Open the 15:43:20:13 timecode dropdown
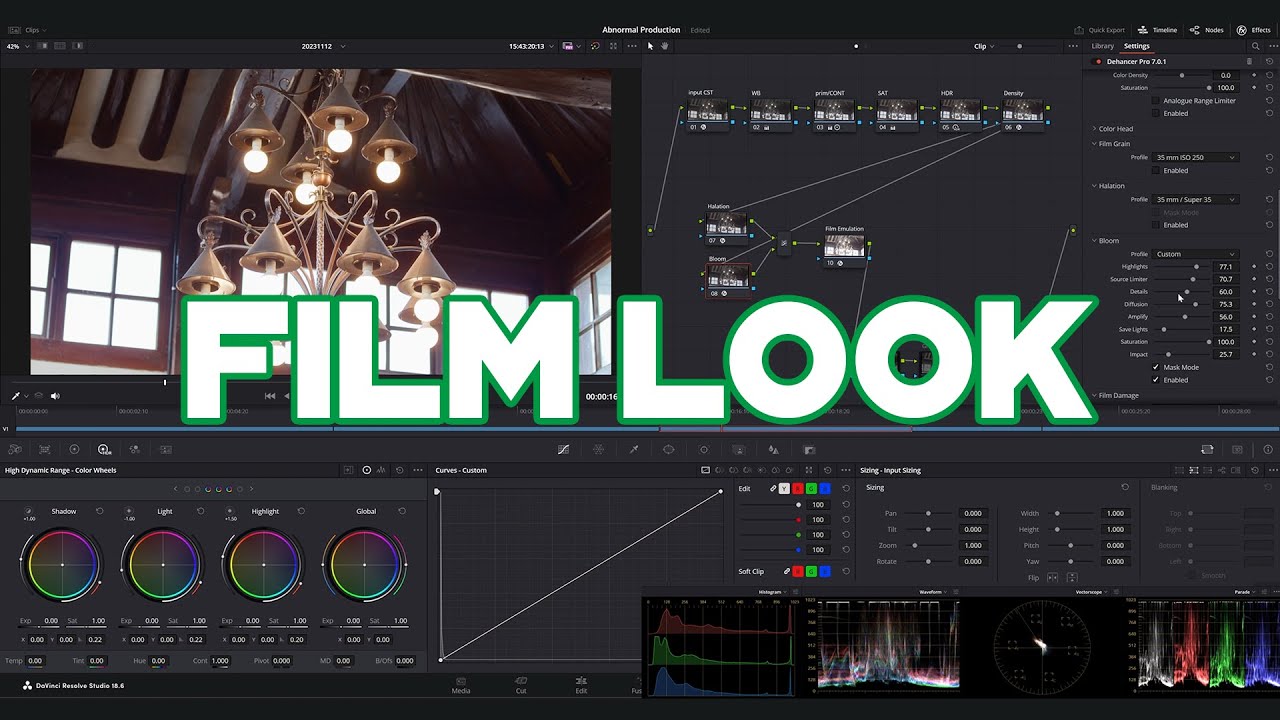The height and width of the screenshot is (720, 1280). 531,46
